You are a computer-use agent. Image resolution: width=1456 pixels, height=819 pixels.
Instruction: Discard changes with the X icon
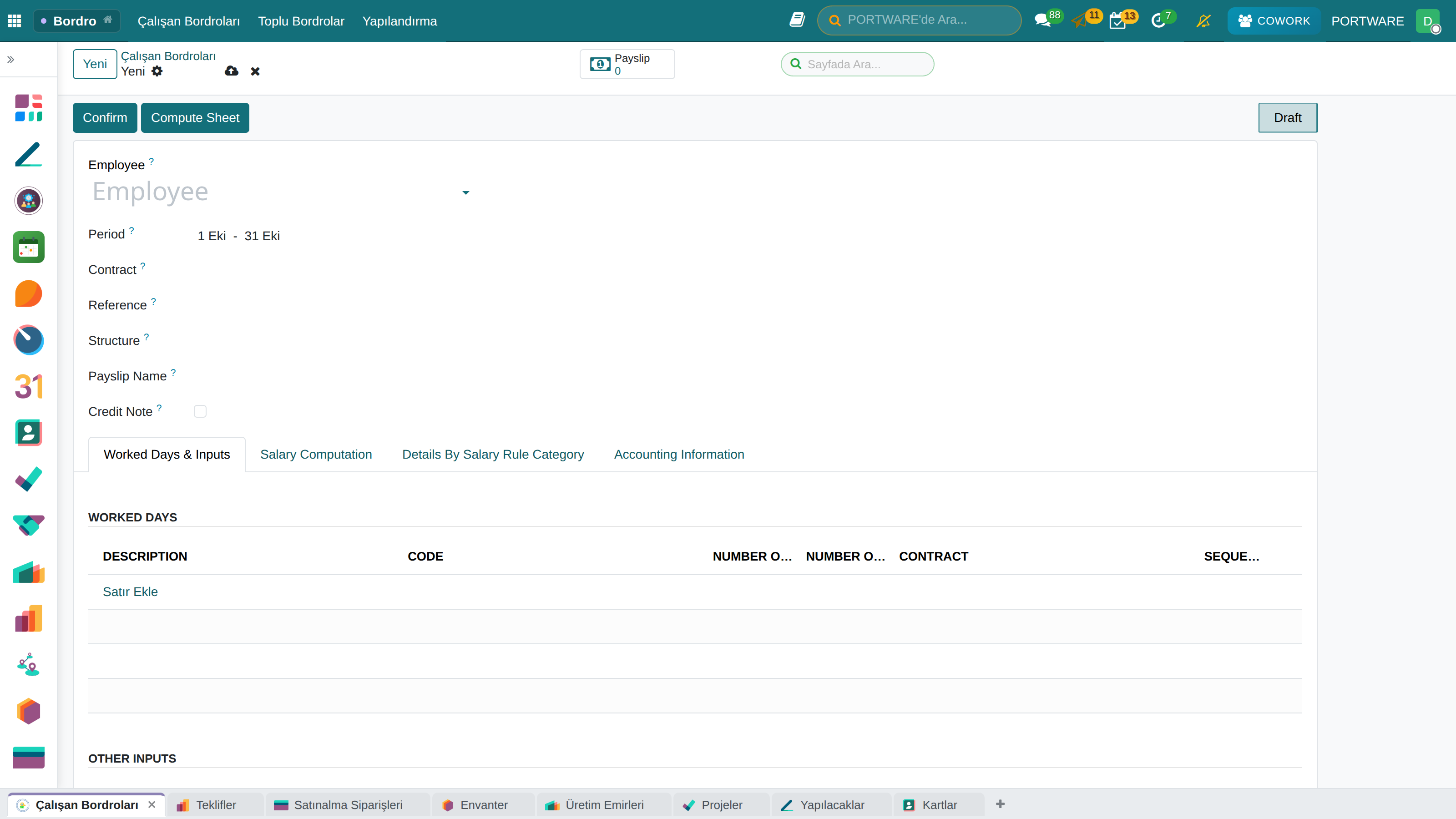(255, 71)
